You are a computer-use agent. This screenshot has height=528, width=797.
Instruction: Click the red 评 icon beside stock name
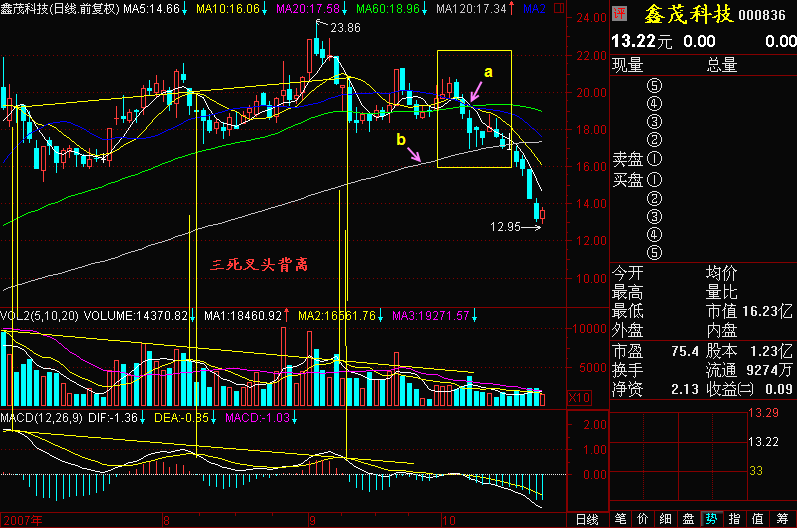click(619, 13)
